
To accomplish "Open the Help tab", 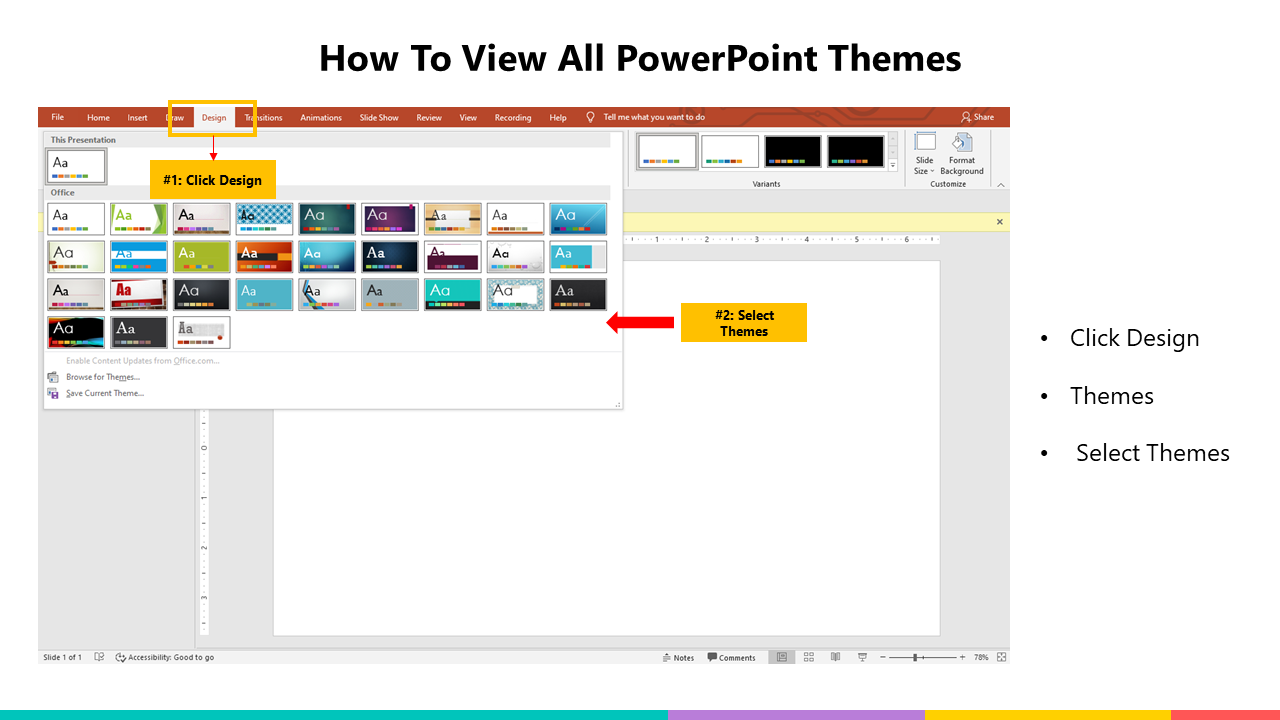I will tap(558, 117).
